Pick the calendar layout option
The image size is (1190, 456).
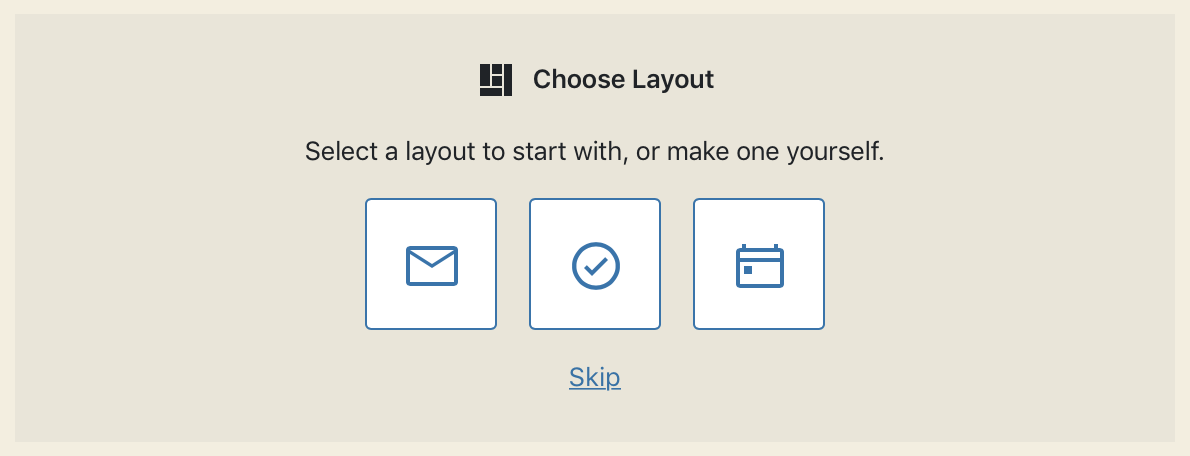[x=759, y=264]
